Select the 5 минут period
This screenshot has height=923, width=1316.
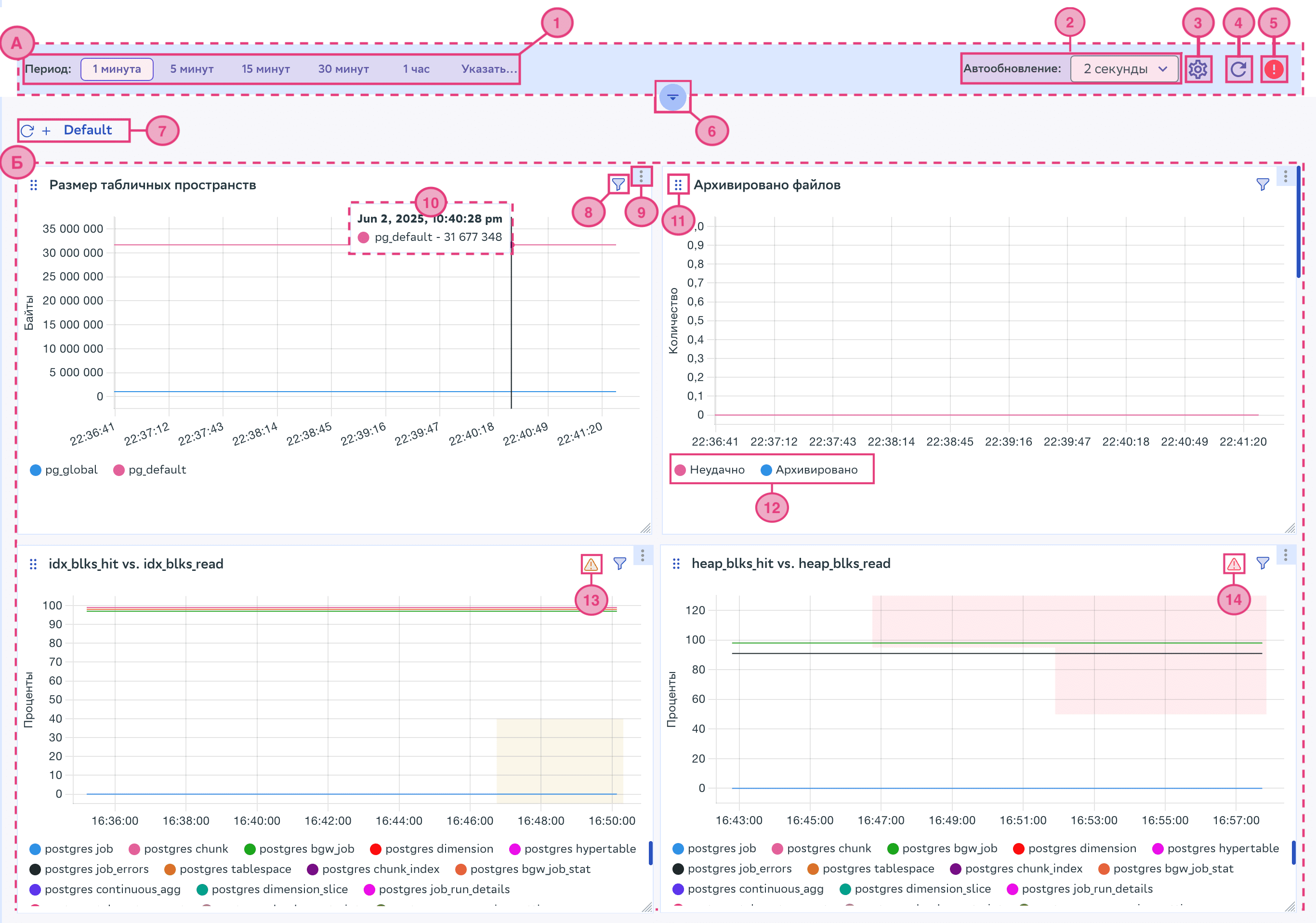click(x=191, y=69)
